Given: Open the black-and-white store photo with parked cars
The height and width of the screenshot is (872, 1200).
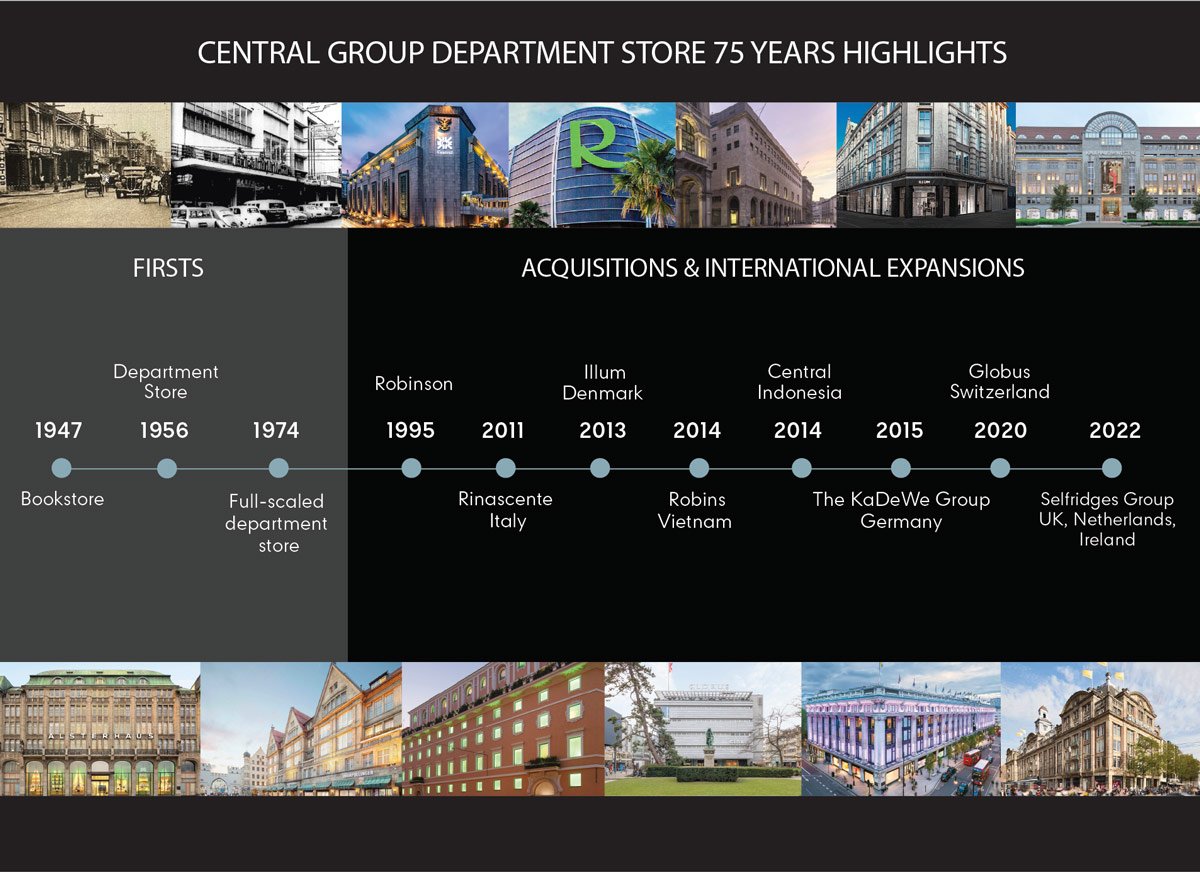Looking at the screenshot, I should pos(257,165).
